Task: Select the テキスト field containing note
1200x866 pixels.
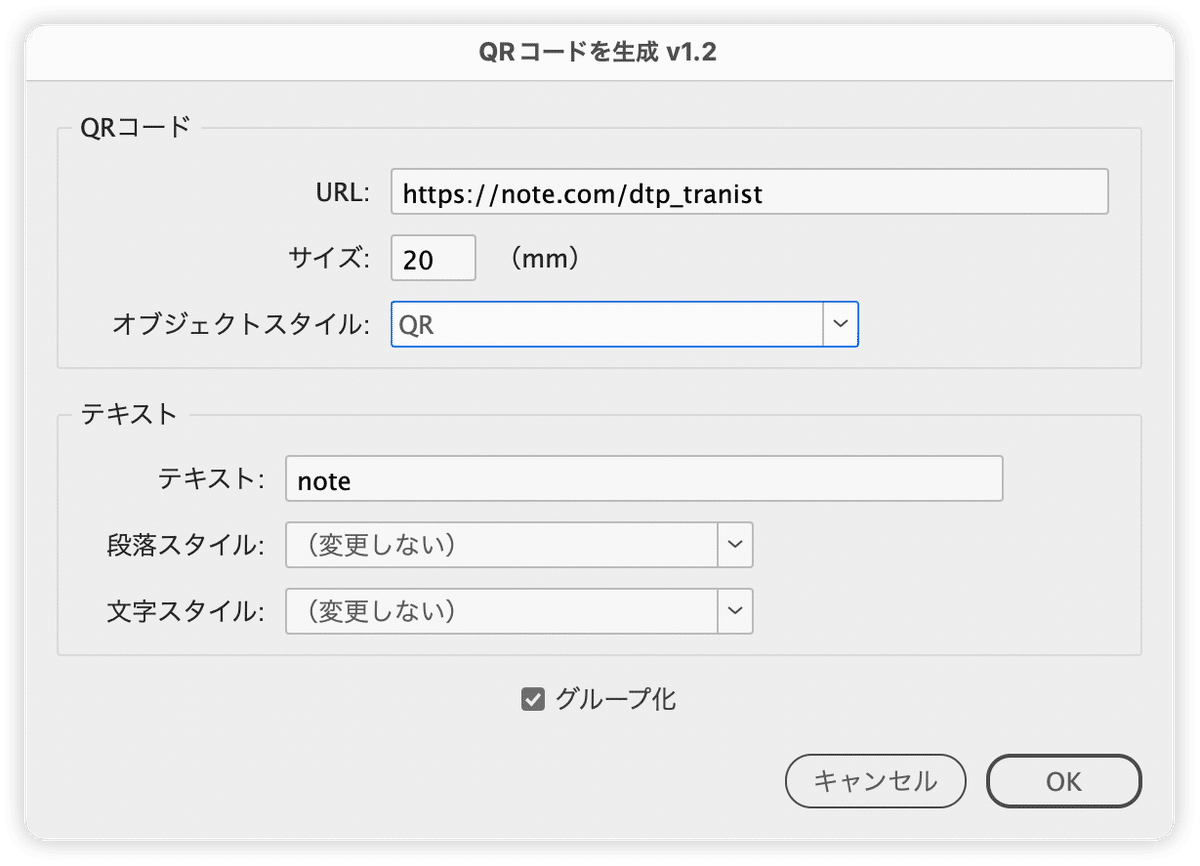Action: (644, 480)
